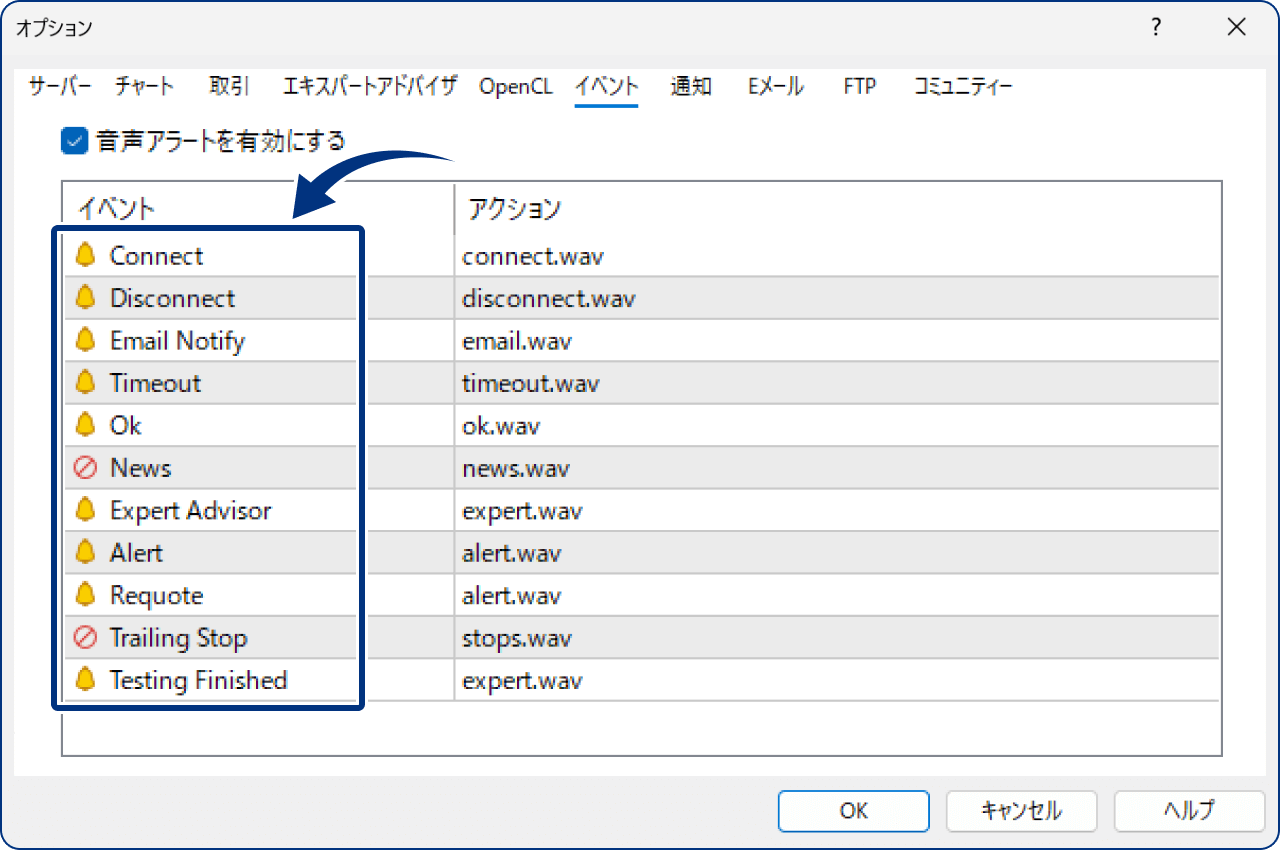Click the アクション column header
The width and height of the screenshot is (1280, 850).
tap(838, 209)
